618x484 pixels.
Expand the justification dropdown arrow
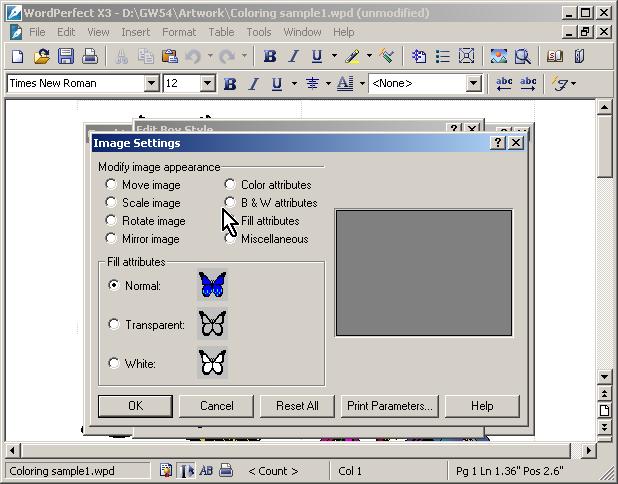[328, 84]
